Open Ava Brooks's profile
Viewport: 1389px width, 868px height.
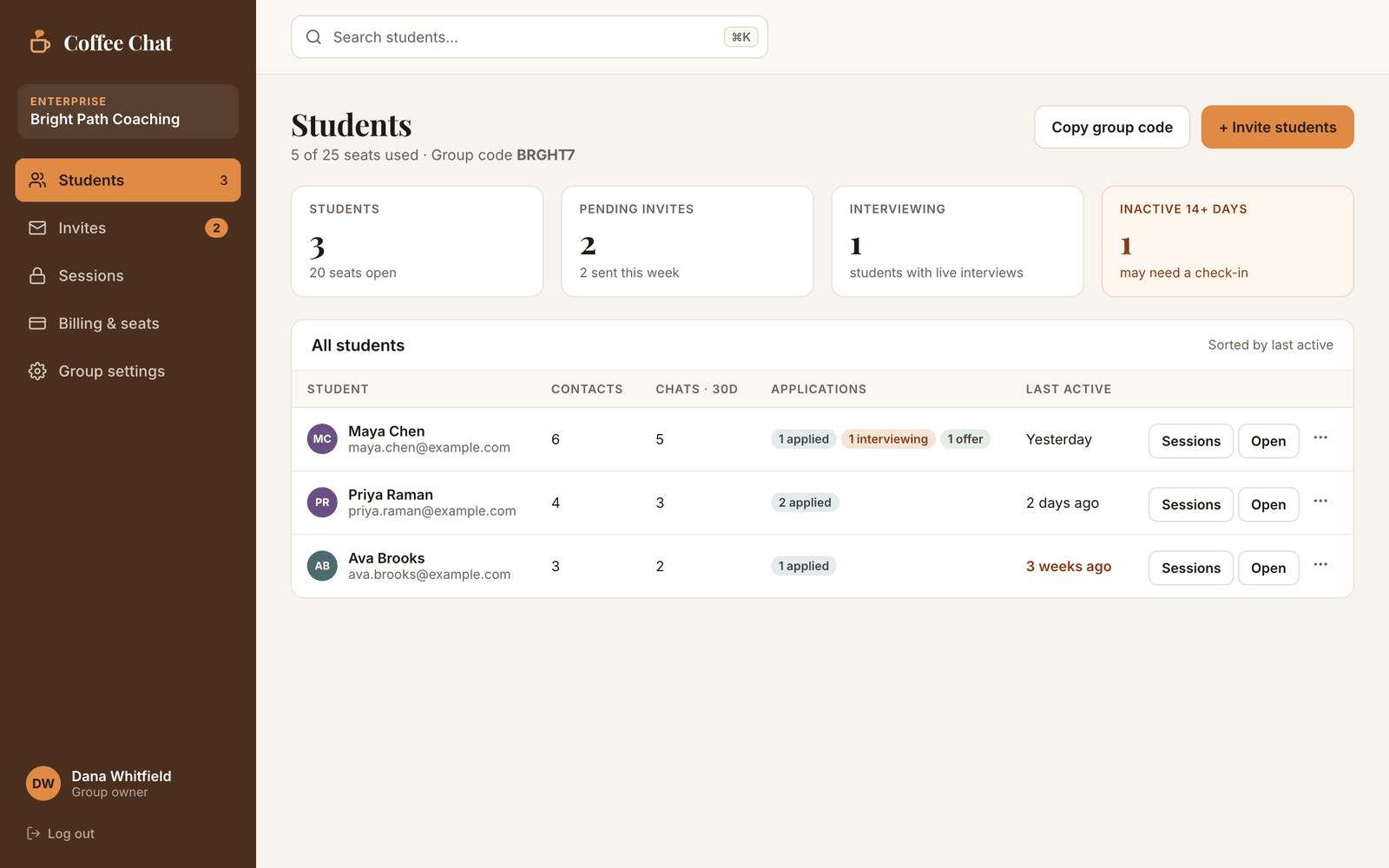click(1268, 568)
